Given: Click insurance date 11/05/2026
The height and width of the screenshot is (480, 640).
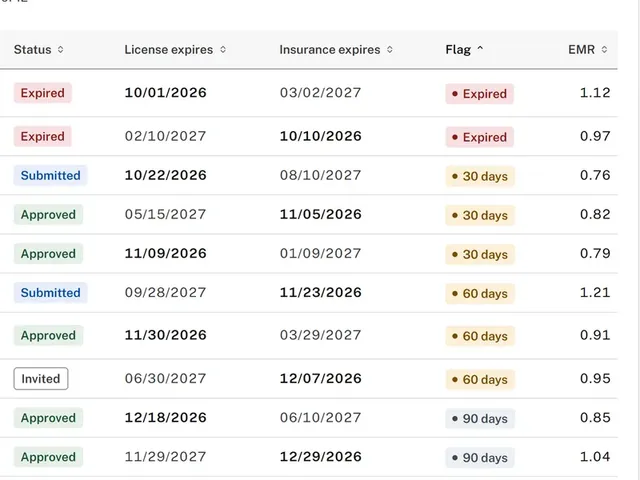Looking at the screenshot, I should tap(320, 214).
